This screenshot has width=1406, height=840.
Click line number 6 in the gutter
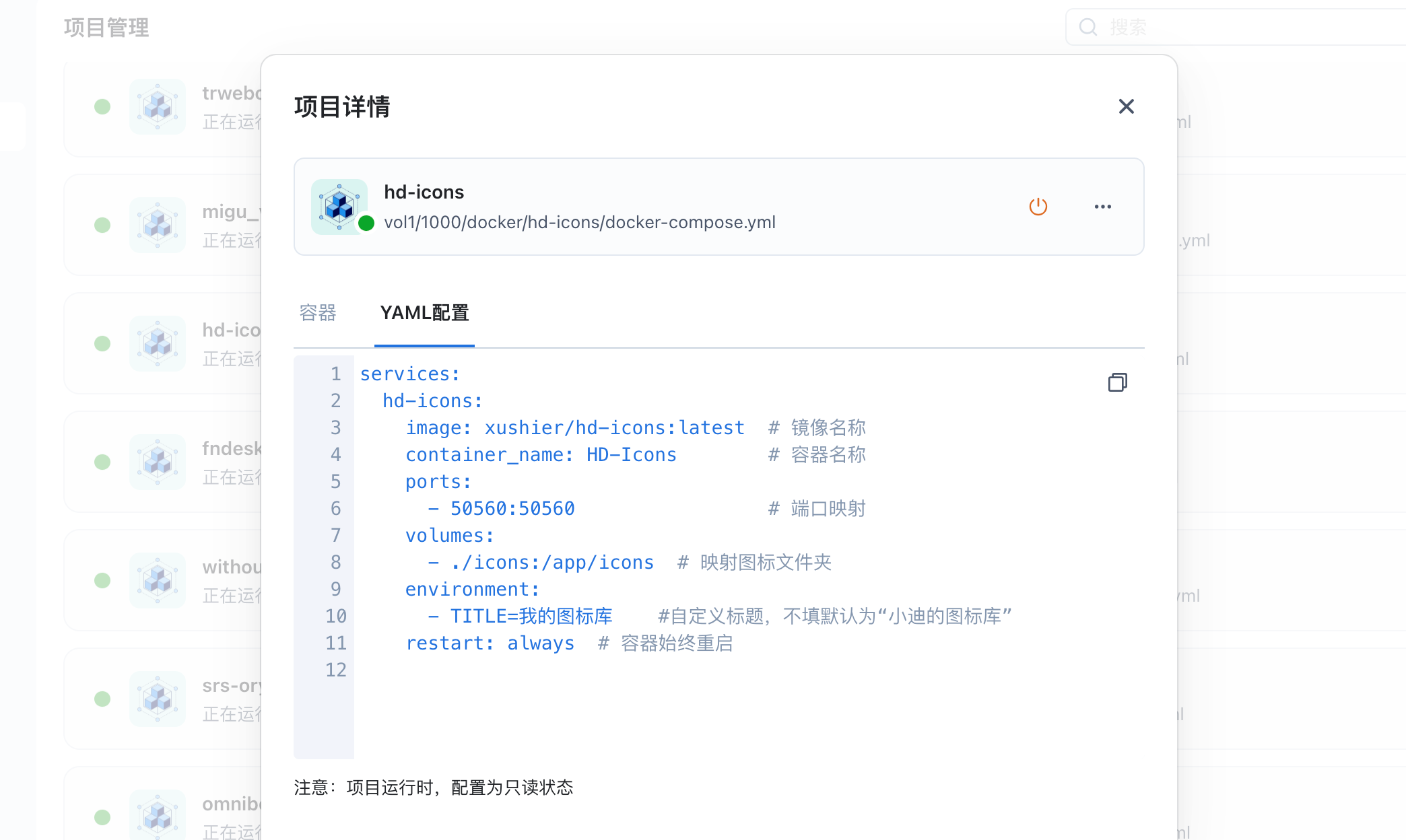(335, 509)
